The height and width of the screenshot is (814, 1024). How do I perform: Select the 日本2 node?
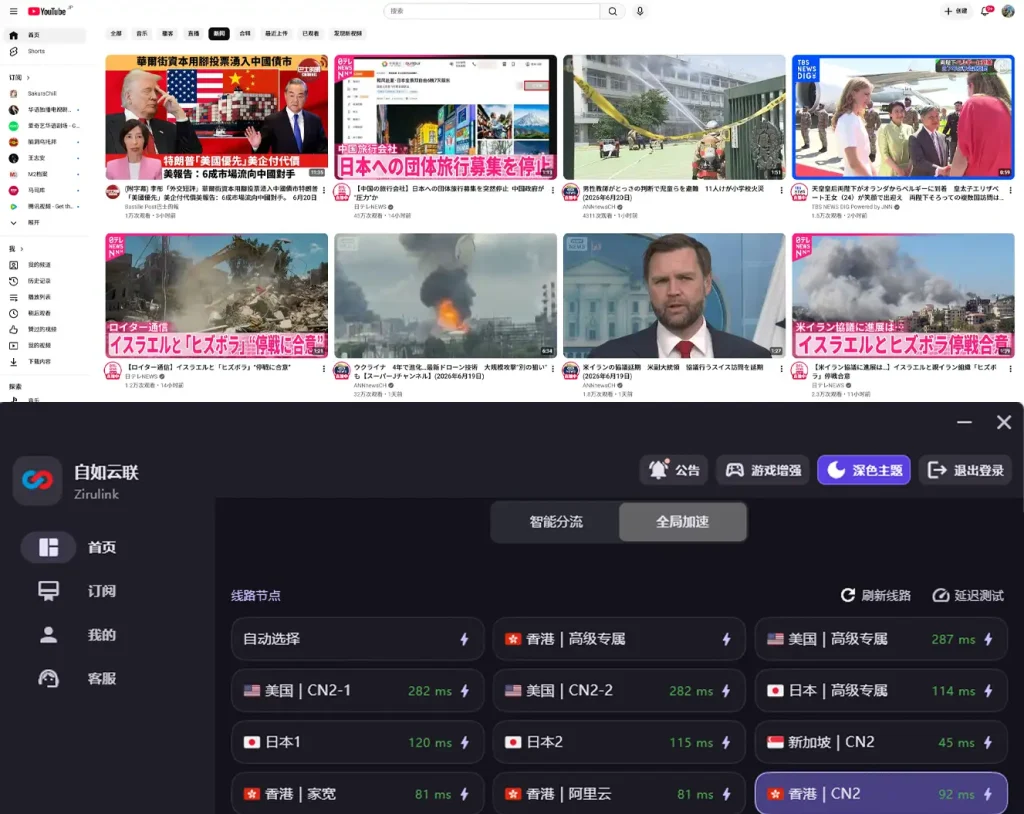click(618, 742)
